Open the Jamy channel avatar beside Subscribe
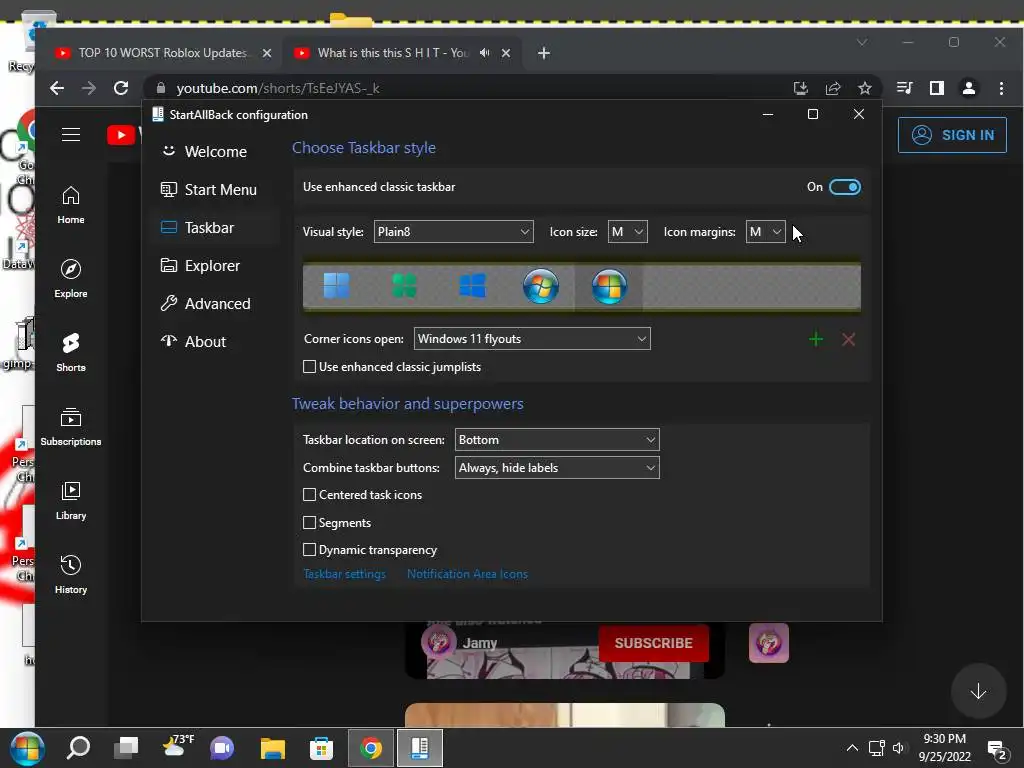1024x768 pixels. click(439, 643)
